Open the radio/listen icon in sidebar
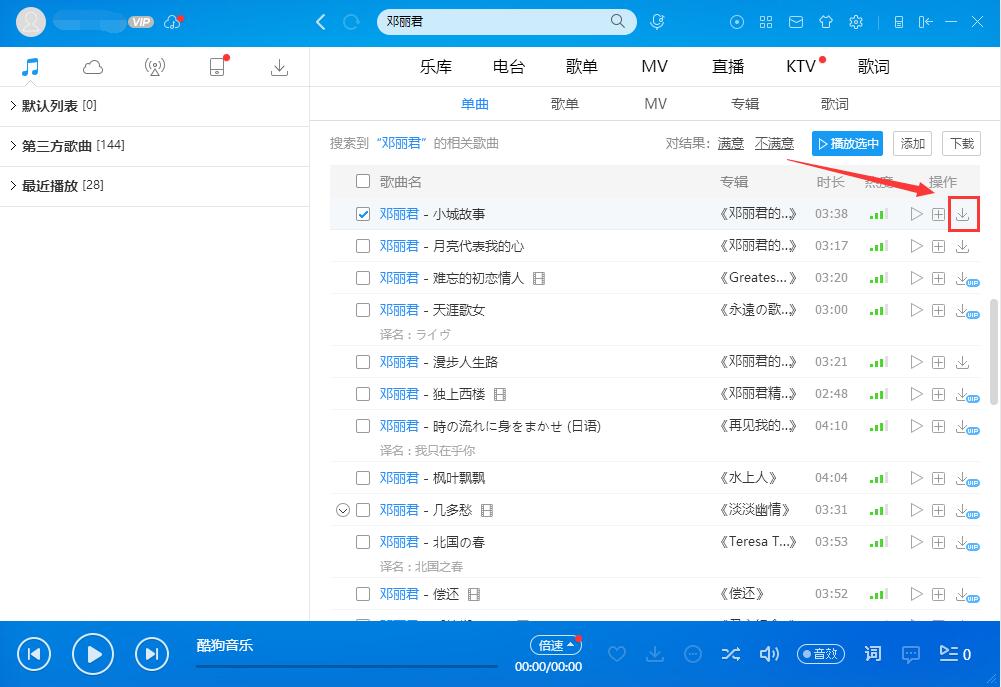This screenshot has width=1001, height=687. point(155,66)
